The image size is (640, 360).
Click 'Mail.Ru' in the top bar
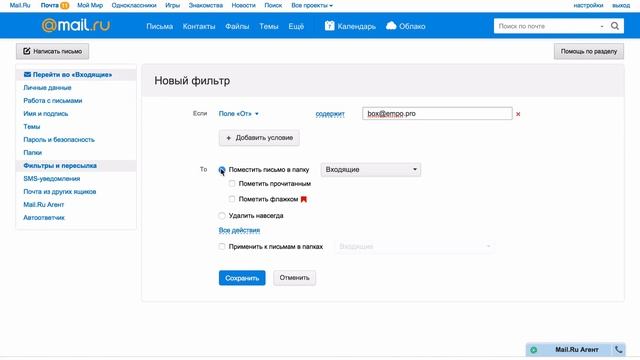[x=20, y=5]
